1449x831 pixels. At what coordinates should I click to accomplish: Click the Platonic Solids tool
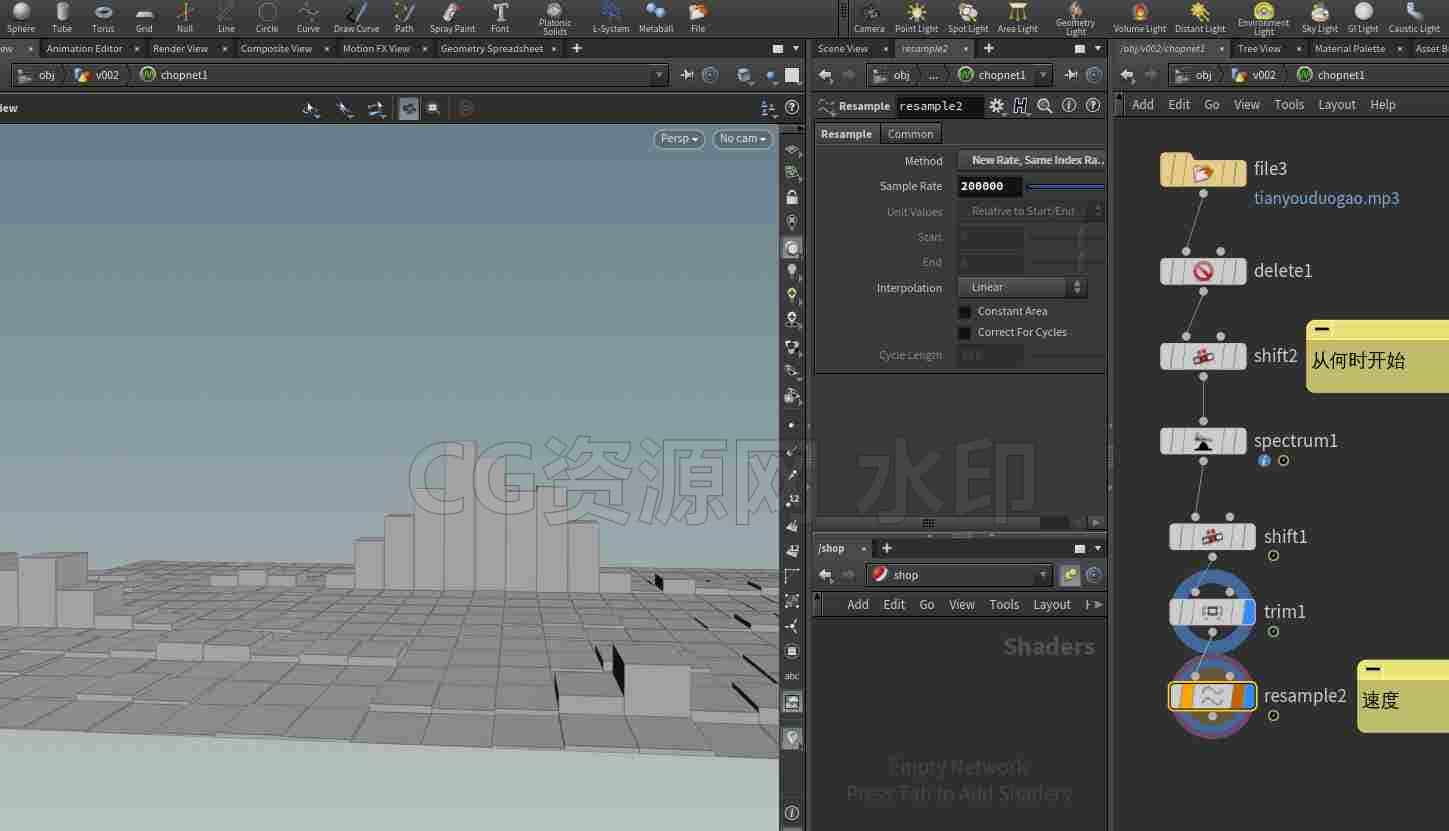[x=555, y=17]
